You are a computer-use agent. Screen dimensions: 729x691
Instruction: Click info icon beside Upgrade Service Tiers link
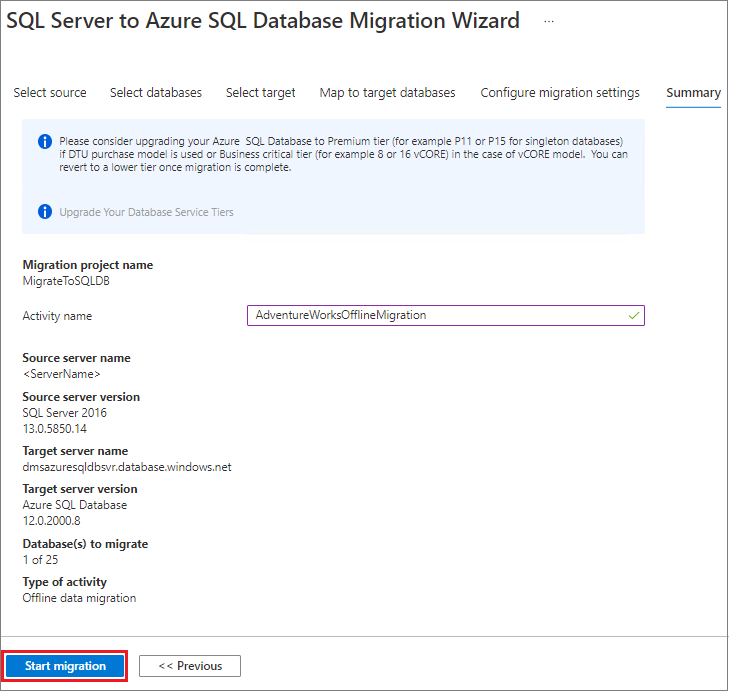(45, 212)
